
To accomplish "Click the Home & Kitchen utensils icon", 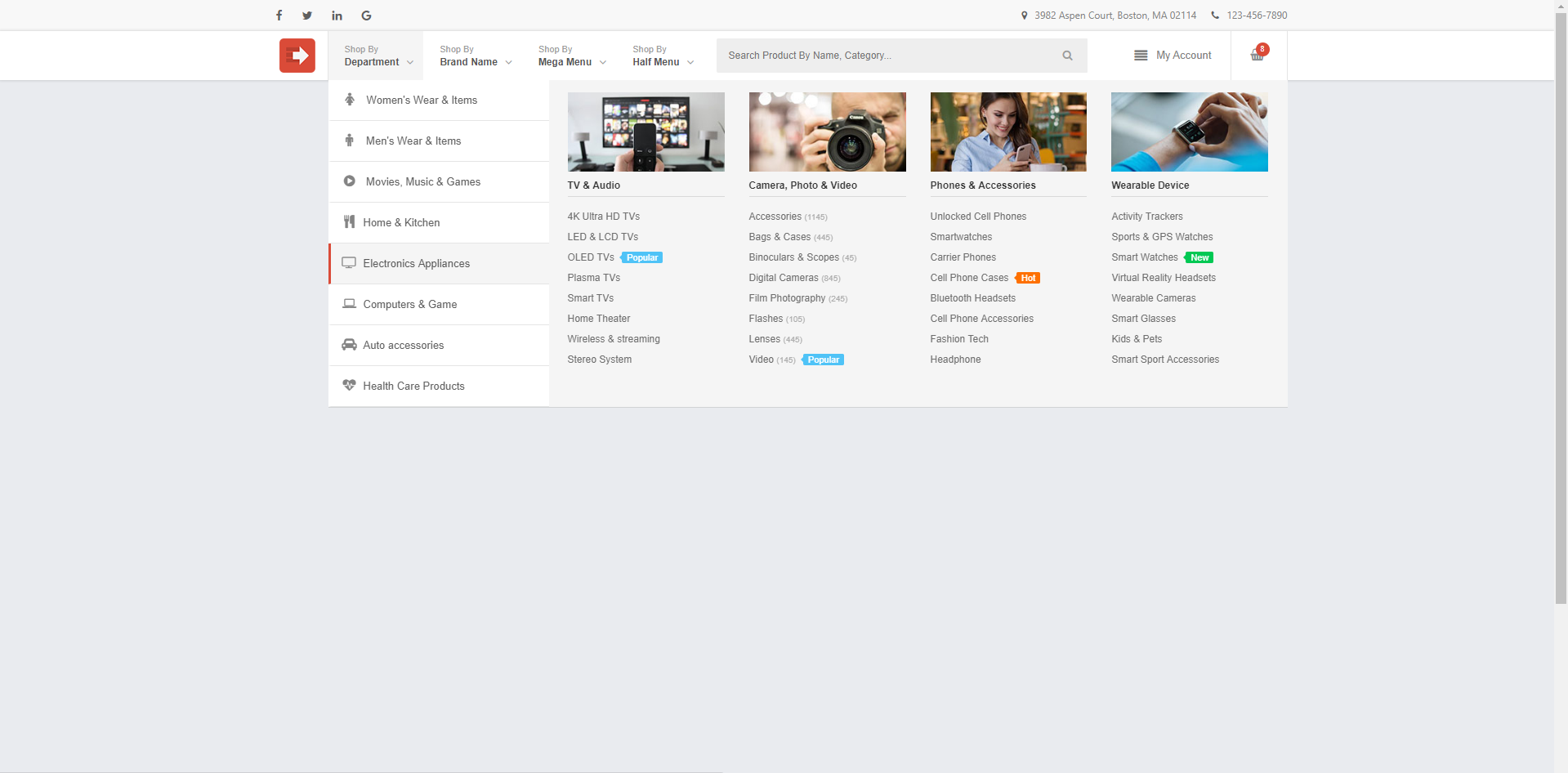I will tap(350, 222).
